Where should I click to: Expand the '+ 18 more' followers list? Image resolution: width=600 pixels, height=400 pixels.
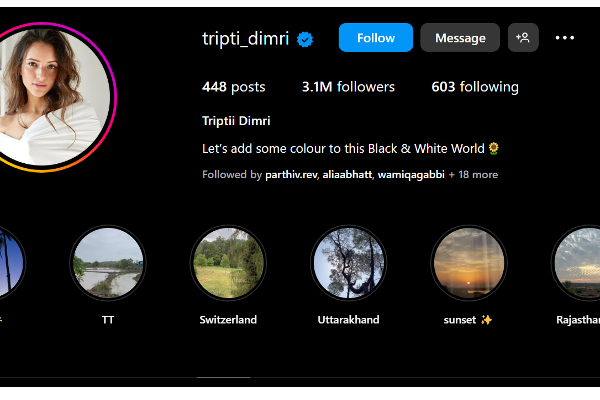click(x=473, y=175)
